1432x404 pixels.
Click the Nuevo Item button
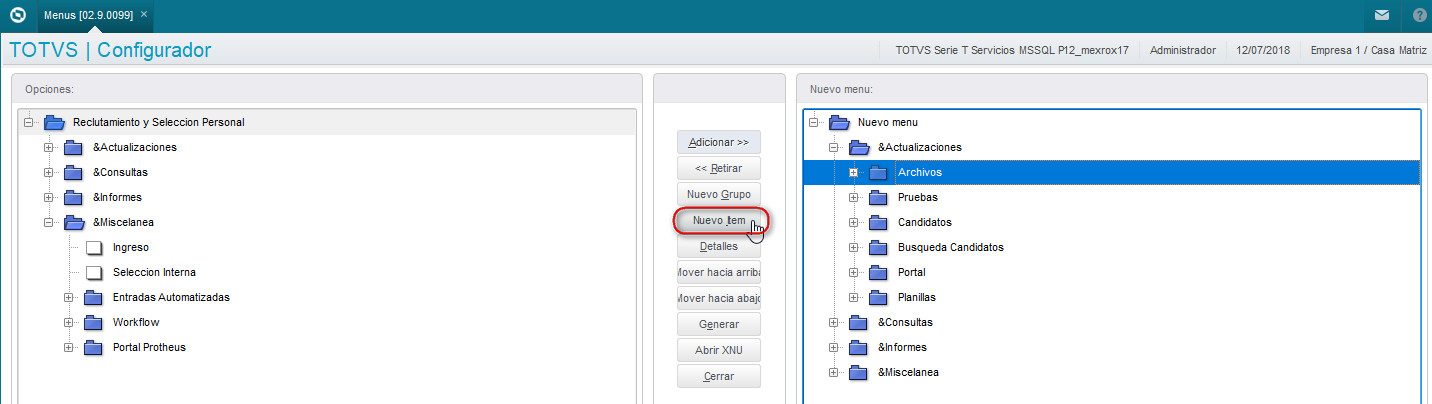click(x=719, y=220)
